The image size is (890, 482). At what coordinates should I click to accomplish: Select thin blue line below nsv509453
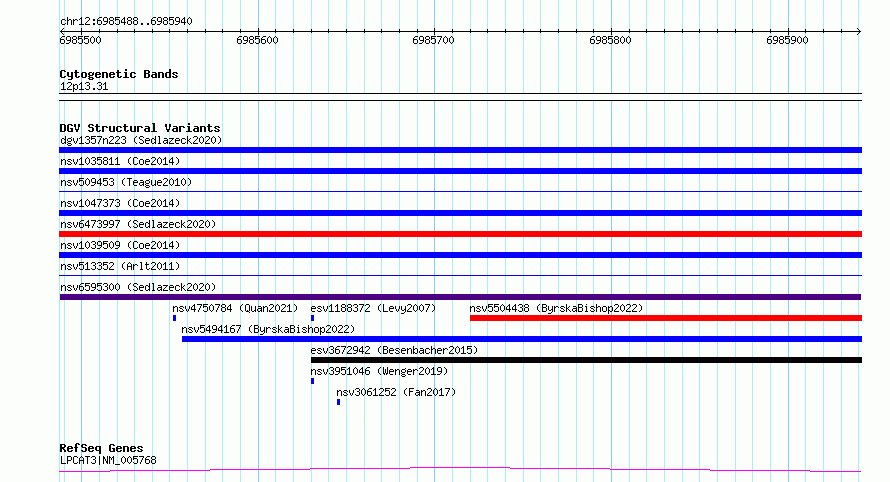(460, 191)
